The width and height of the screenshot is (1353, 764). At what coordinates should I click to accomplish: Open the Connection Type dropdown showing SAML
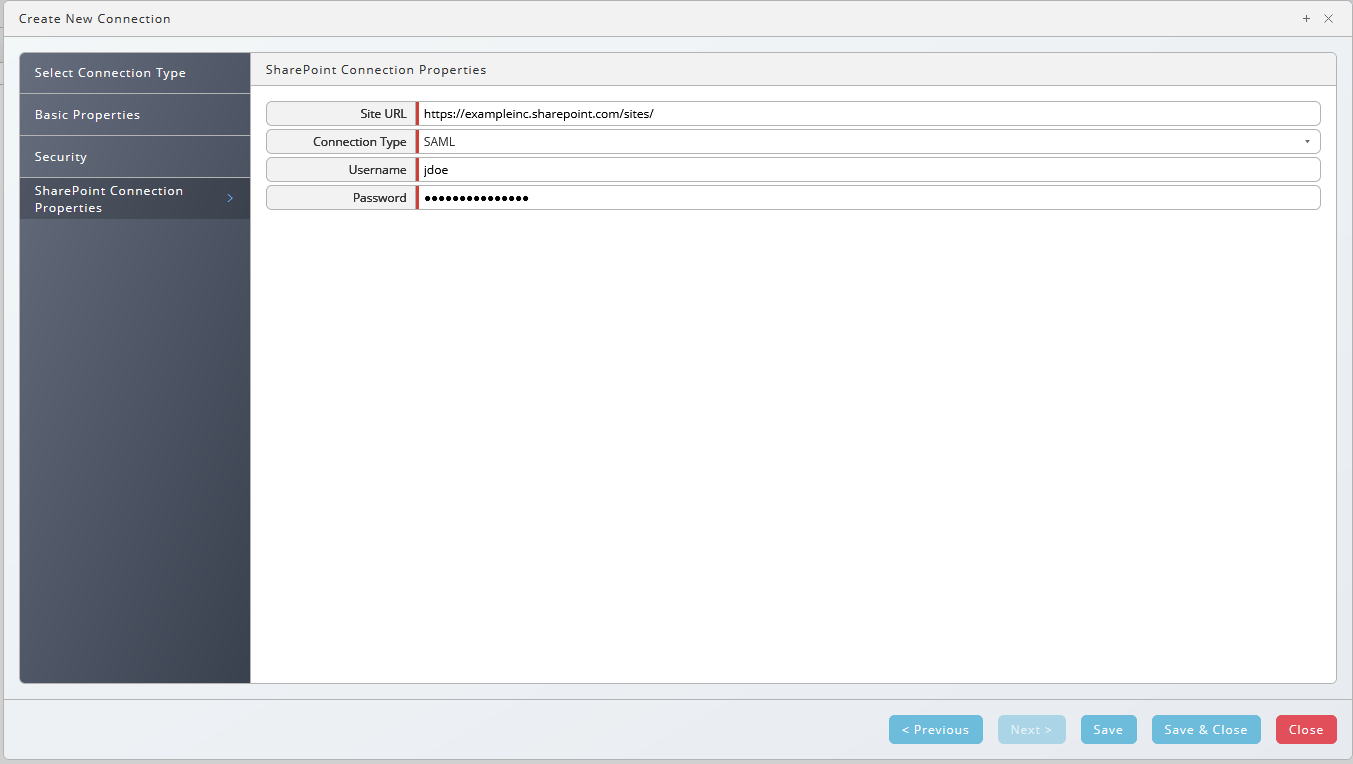click(x=868, y=142)
